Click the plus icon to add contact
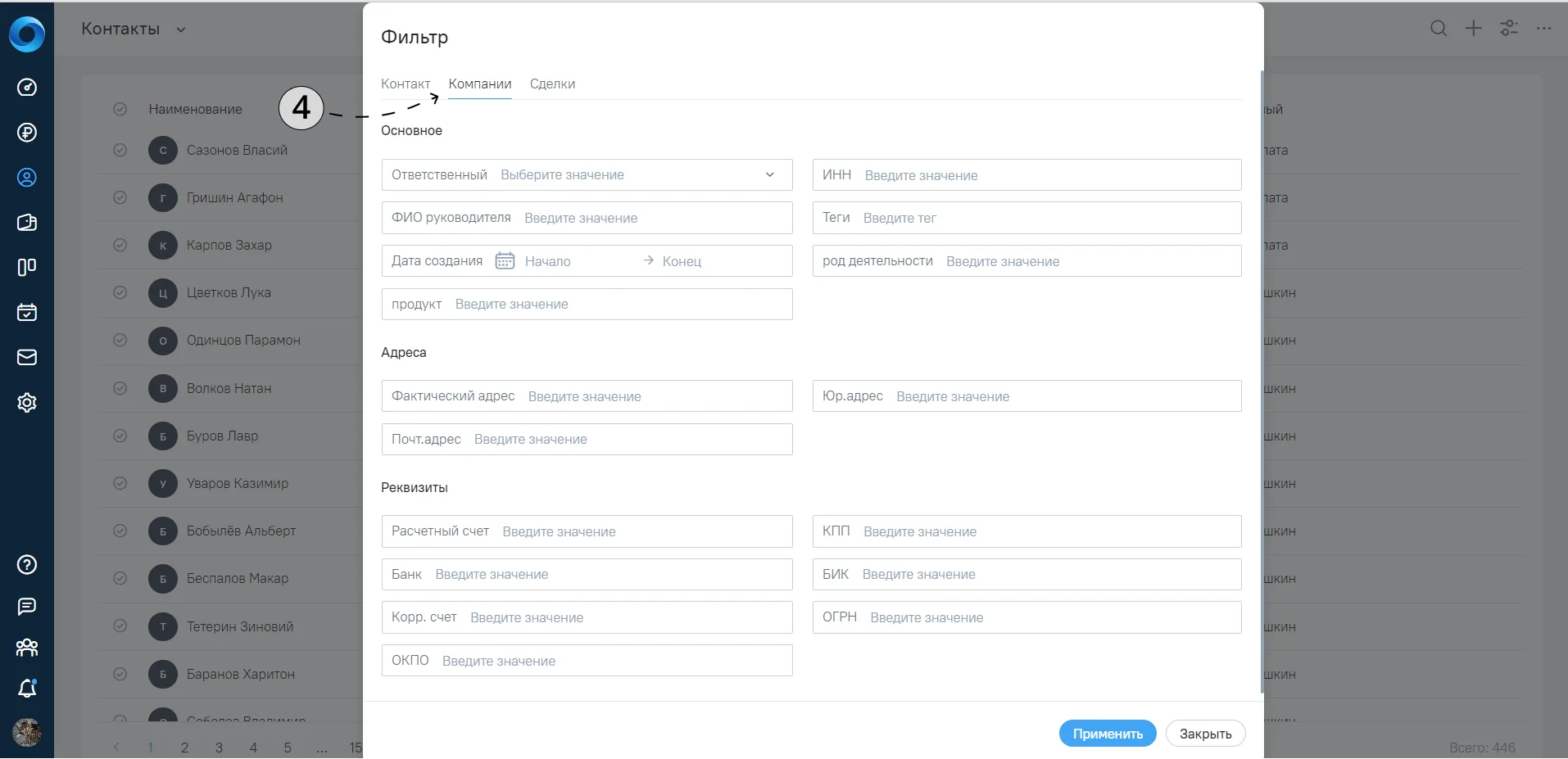 pyautogui.click(x=1474, y=29)
